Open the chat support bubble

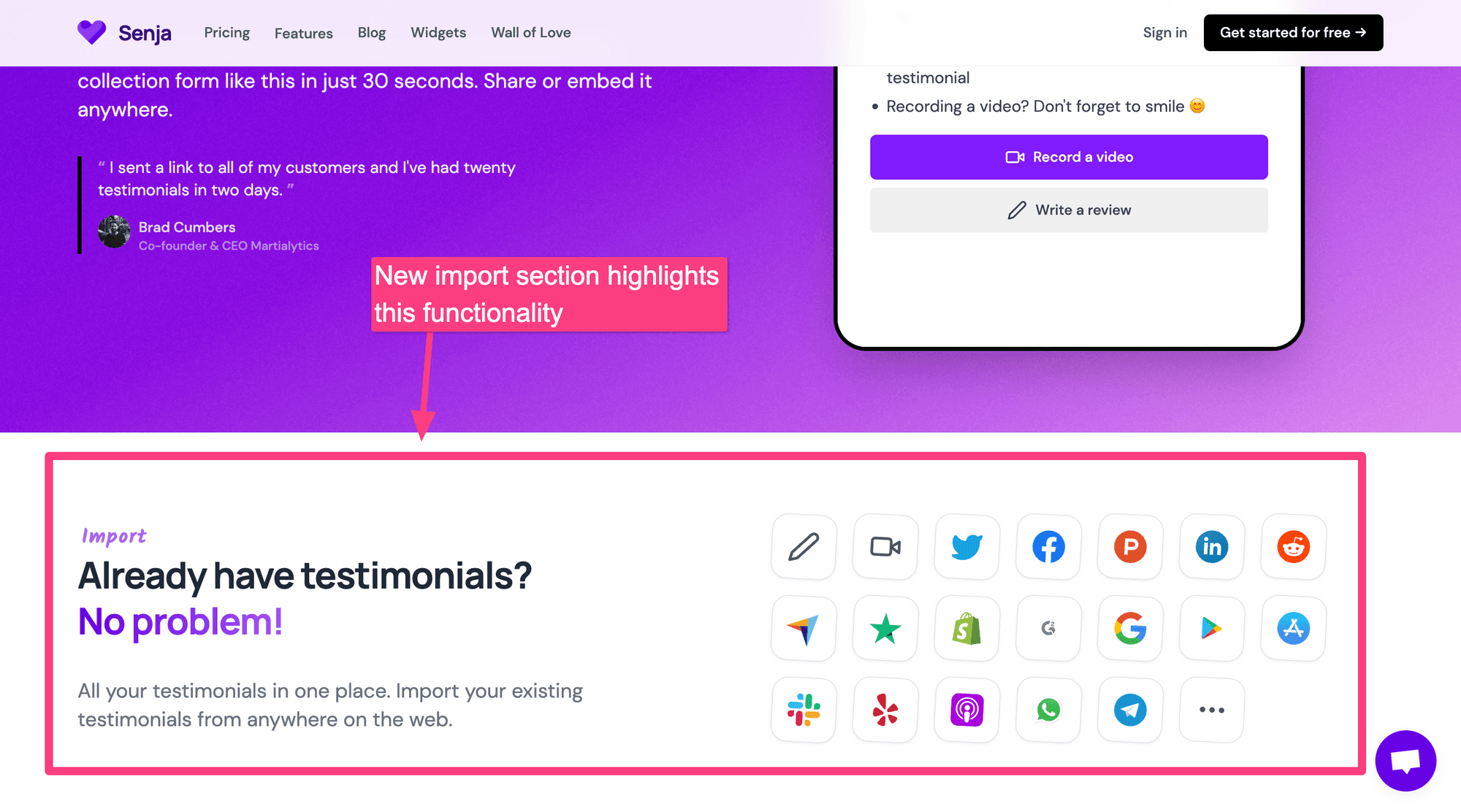[1405, 760]
